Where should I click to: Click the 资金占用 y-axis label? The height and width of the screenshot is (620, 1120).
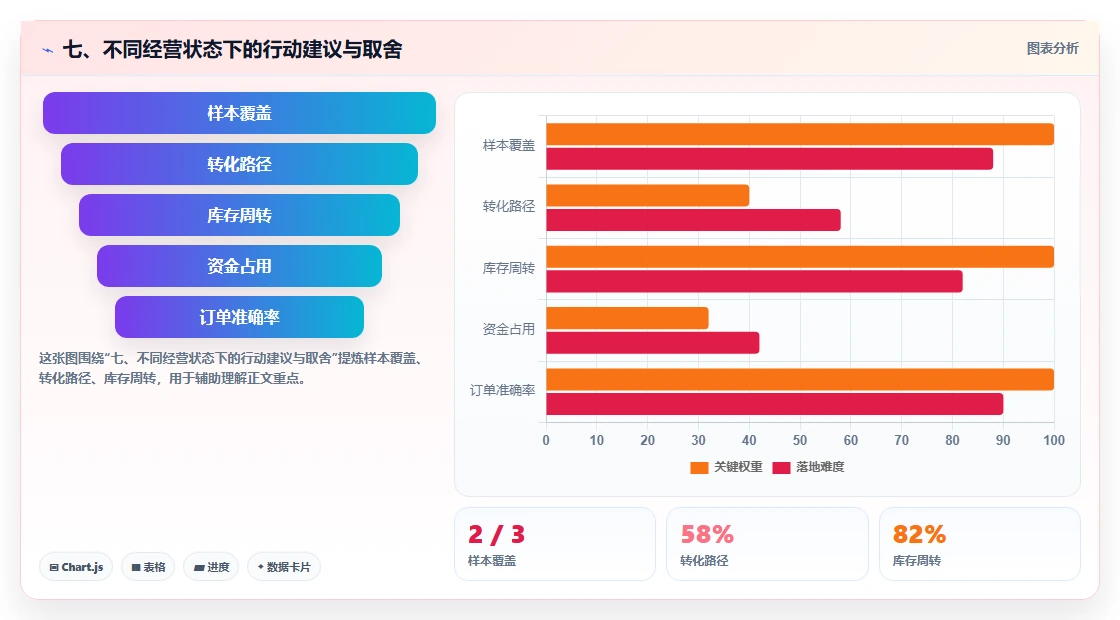(x=509, y=329)
